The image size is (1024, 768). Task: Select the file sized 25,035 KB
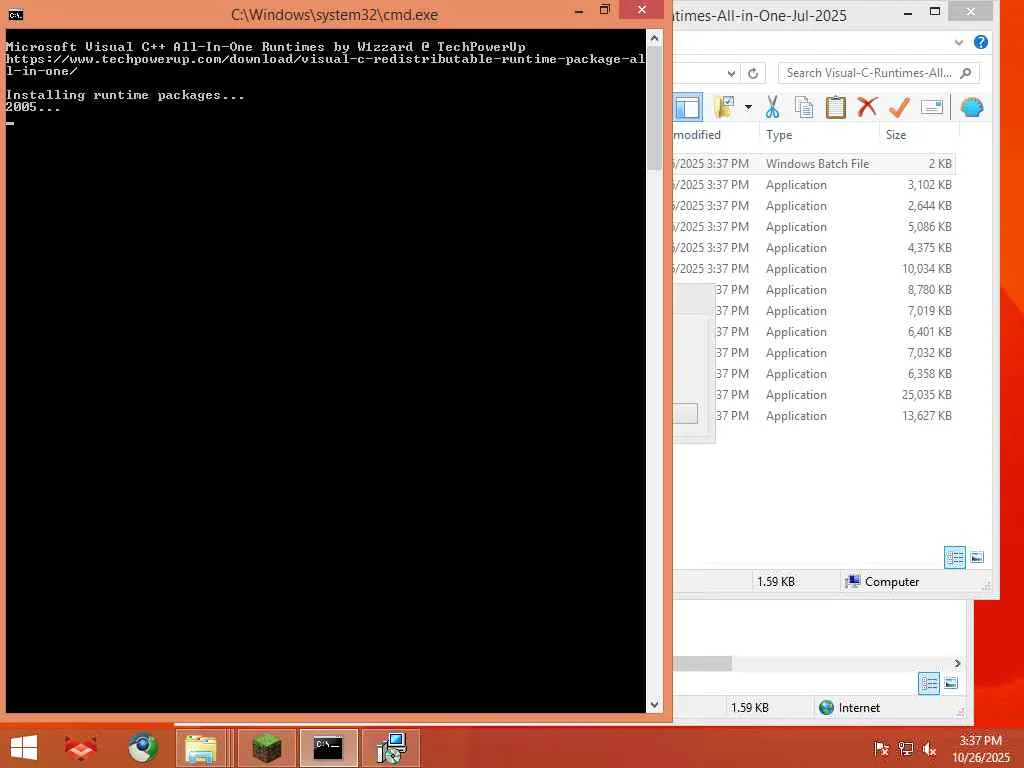[835, 394]
